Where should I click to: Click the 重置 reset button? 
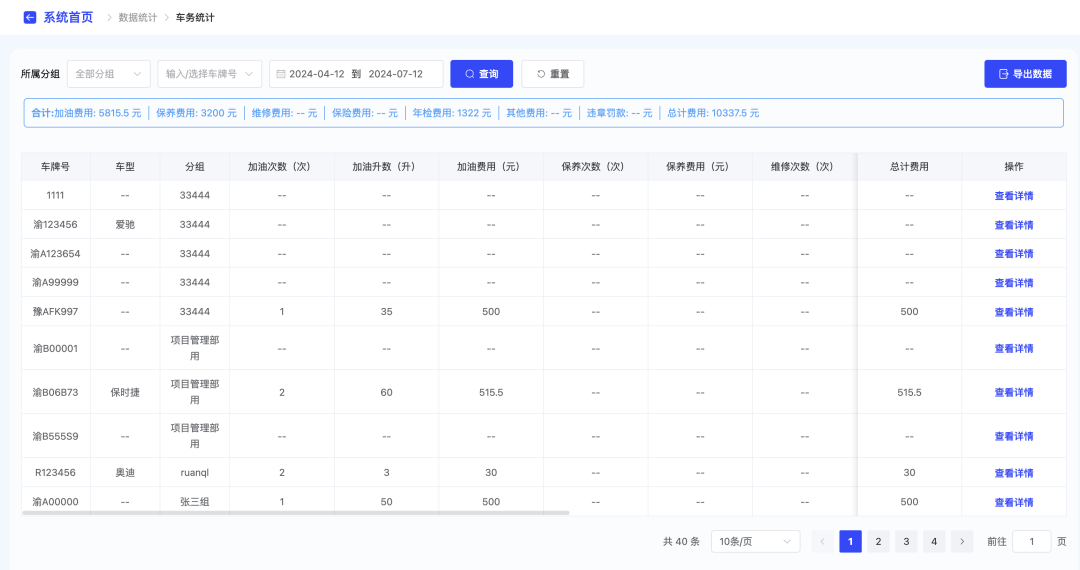pos(552,74)
